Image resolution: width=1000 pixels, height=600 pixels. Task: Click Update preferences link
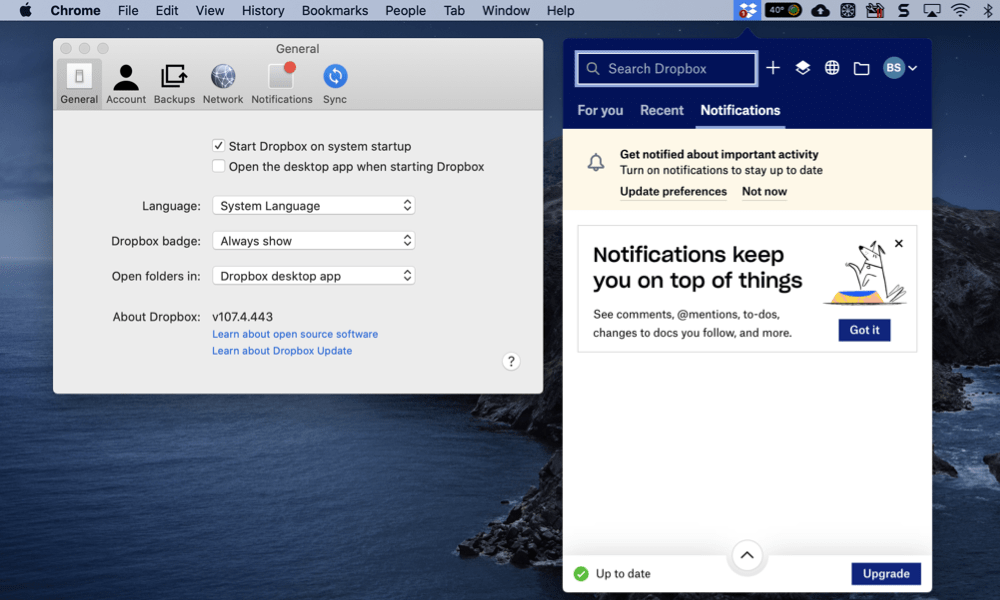tap(673, 191)
